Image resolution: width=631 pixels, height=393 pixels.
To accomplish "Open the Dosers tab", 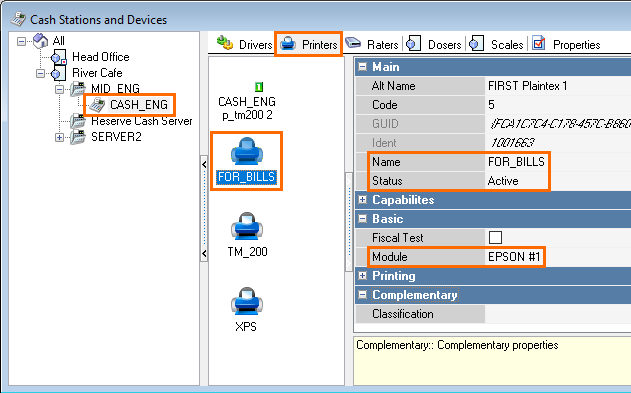I will (433, 44).
